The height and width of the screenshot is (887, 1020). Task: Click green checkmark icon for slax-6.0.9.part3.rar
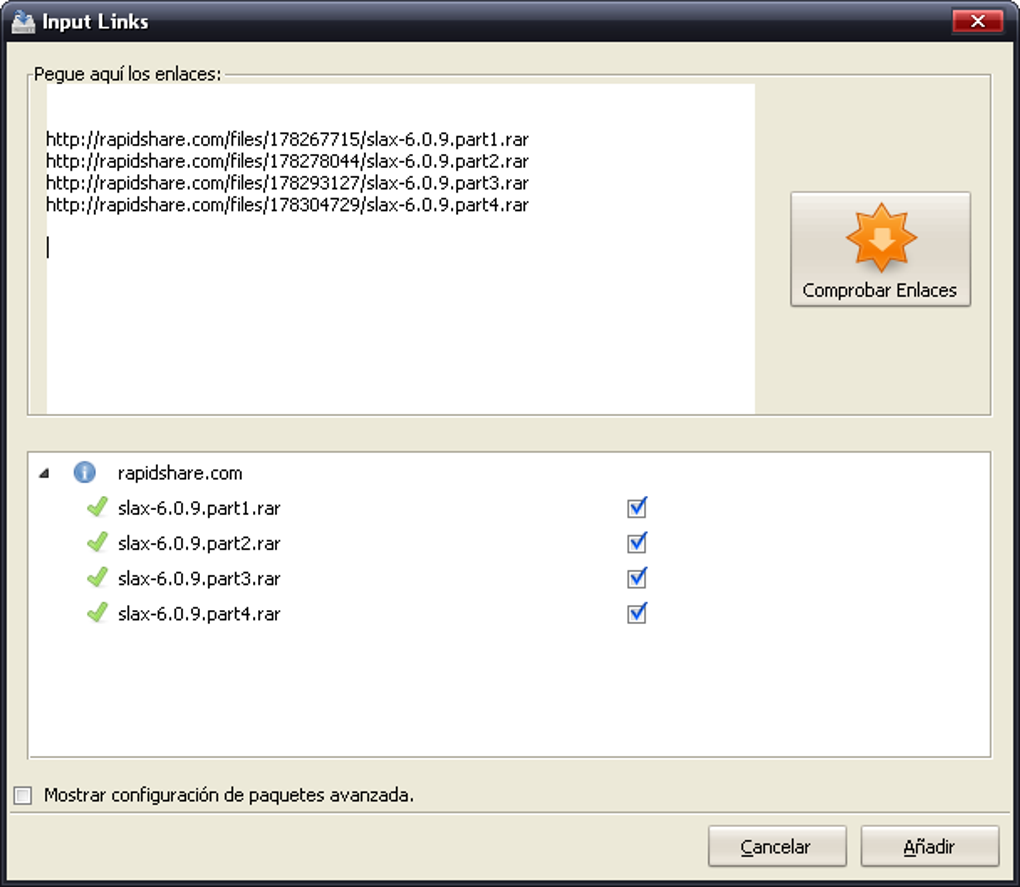point(97,578)
